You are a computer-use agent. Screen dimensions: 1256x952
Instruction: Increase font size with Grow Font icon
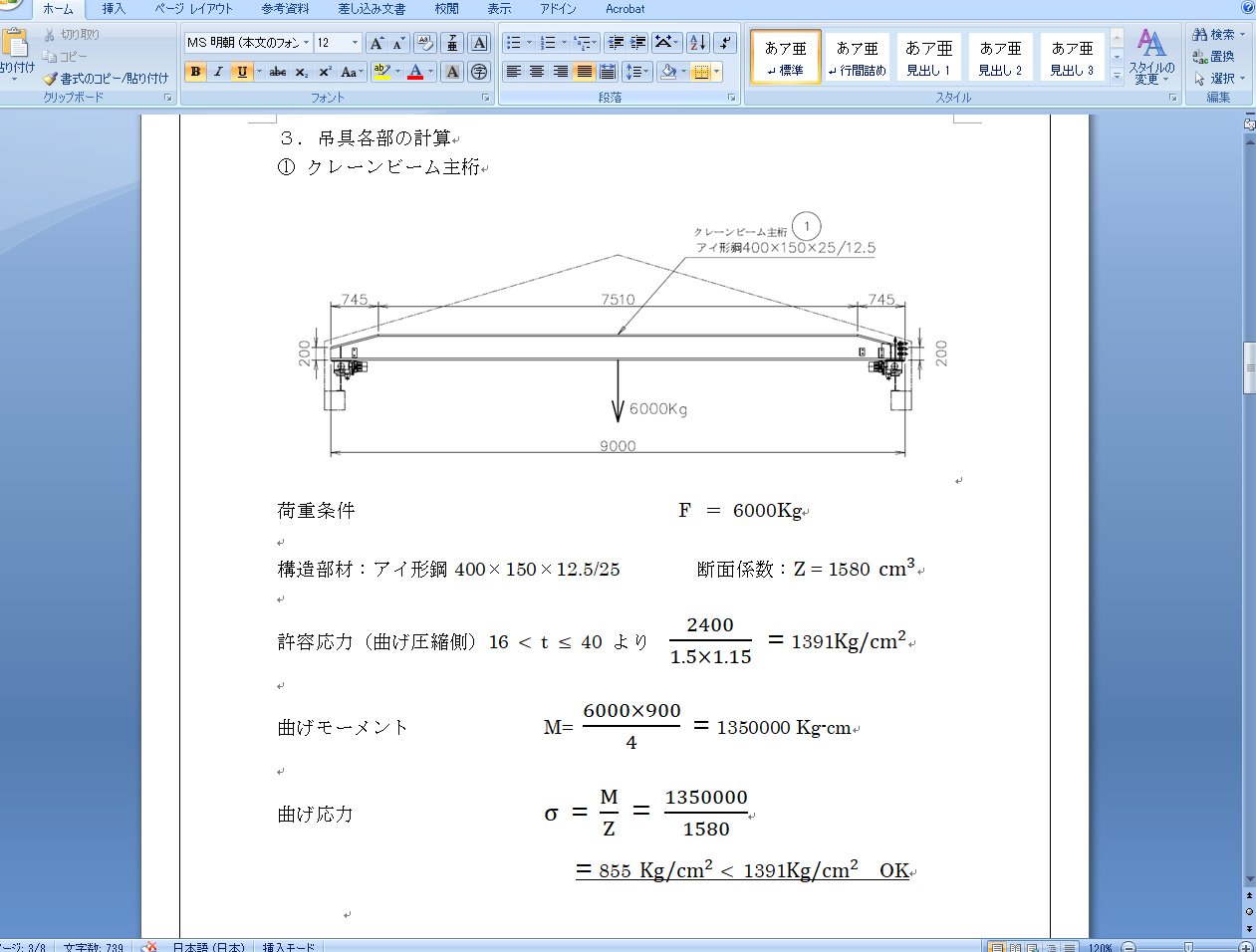tap(377, 43)
